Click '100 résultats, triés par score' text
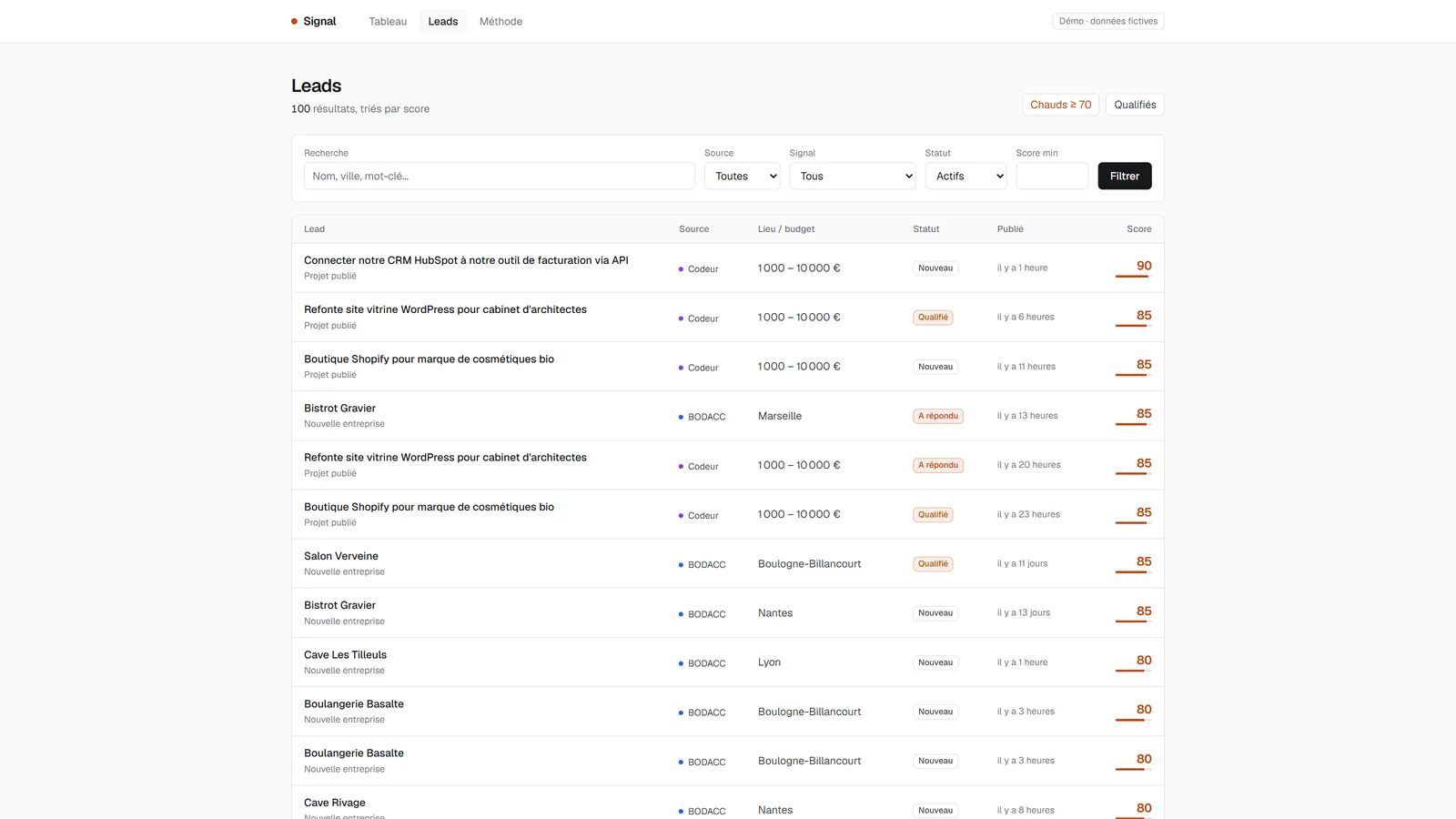 (360, 109)
